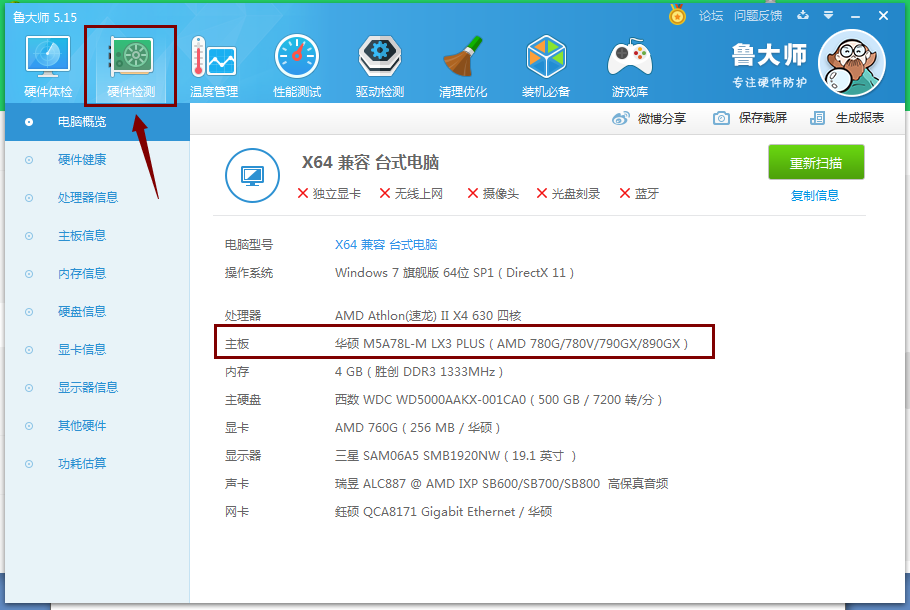Click the bullet icon beside 硬盘信息
This screenshot has width=910, height=610.
(x=29, y=312)
